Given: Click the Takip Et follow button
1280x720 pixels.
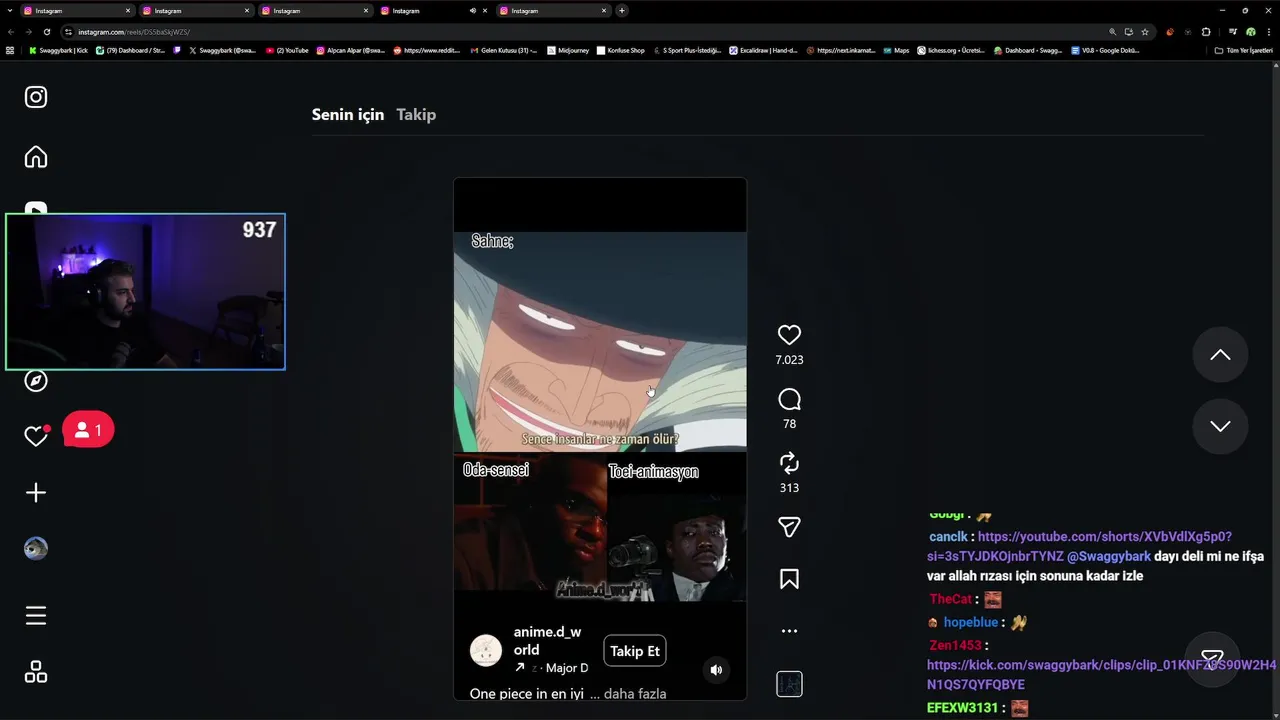Looking at the screenshot, I should [635, 651].
